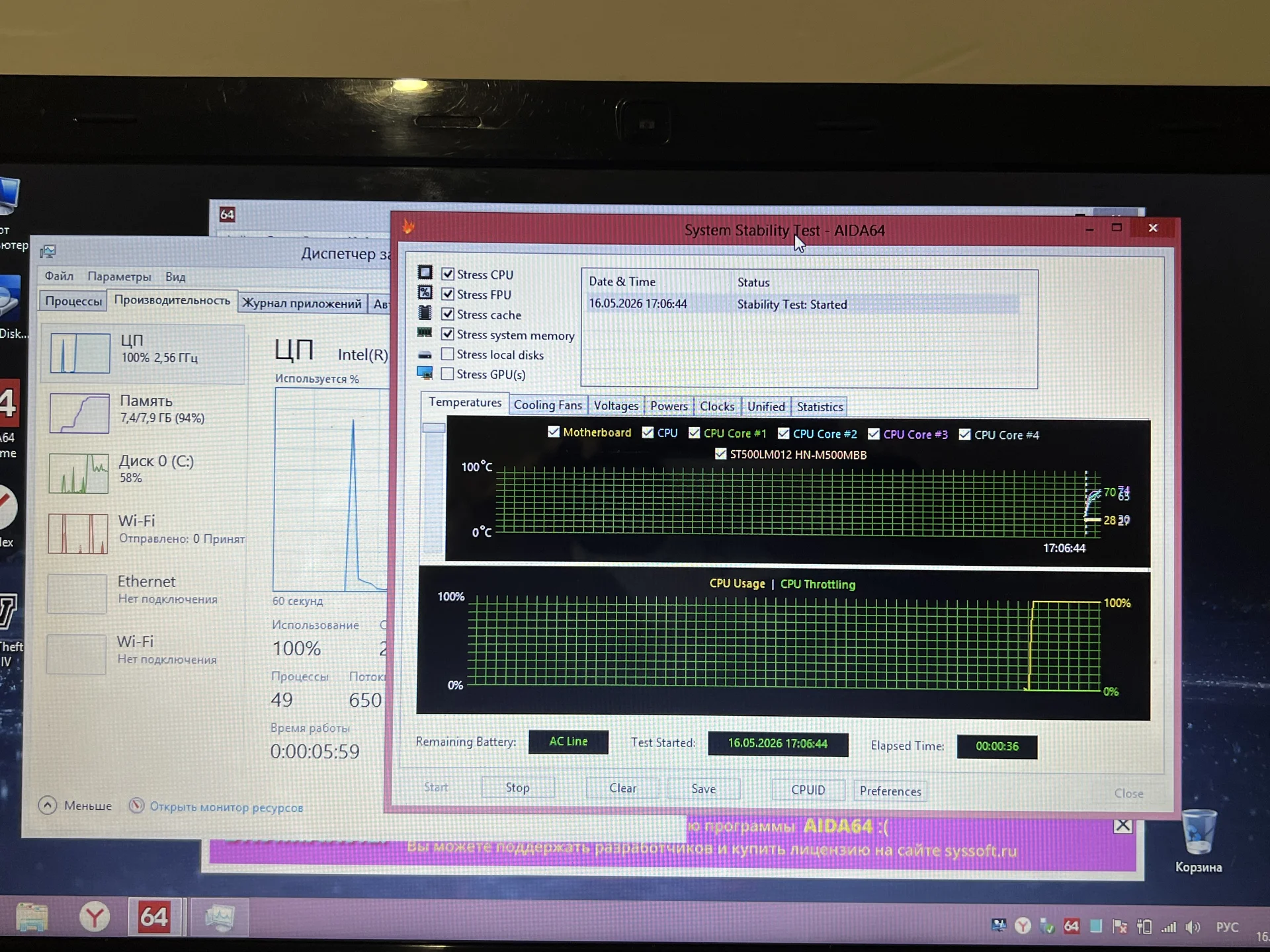Click the flame icon in the AIDA64 title bar
The width and height of the screenshot is (1270, 952).
coord(409,227)
